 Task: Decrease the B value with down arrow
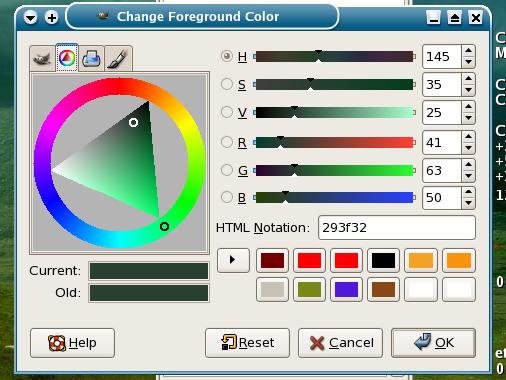coord(469,203)
